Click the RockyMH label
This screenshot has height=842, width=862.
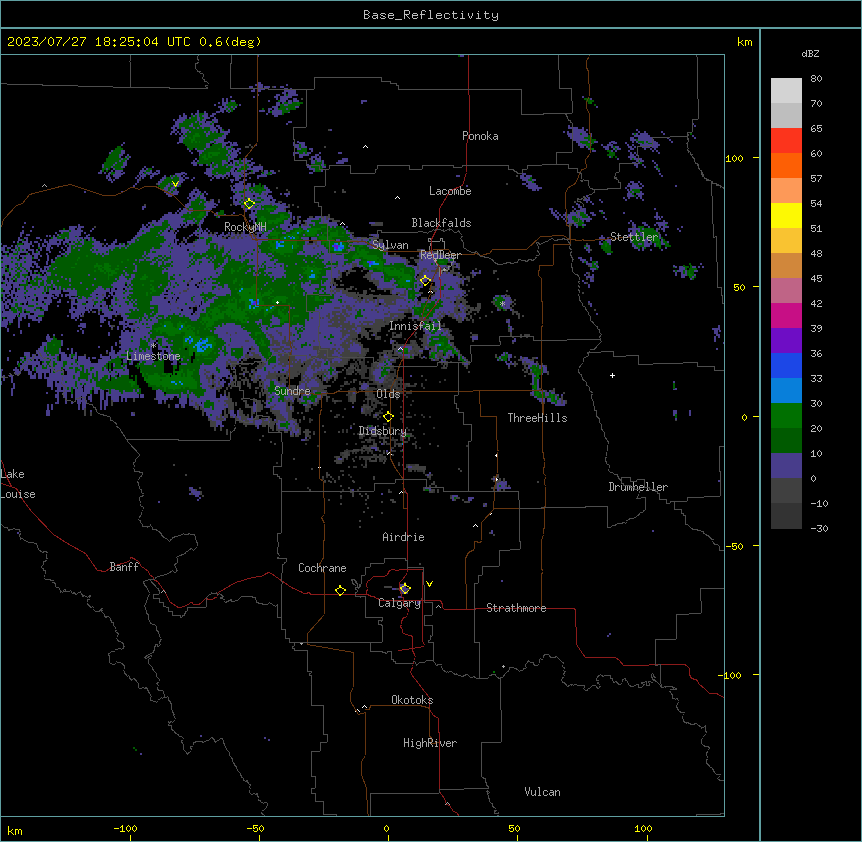[245, 227]
